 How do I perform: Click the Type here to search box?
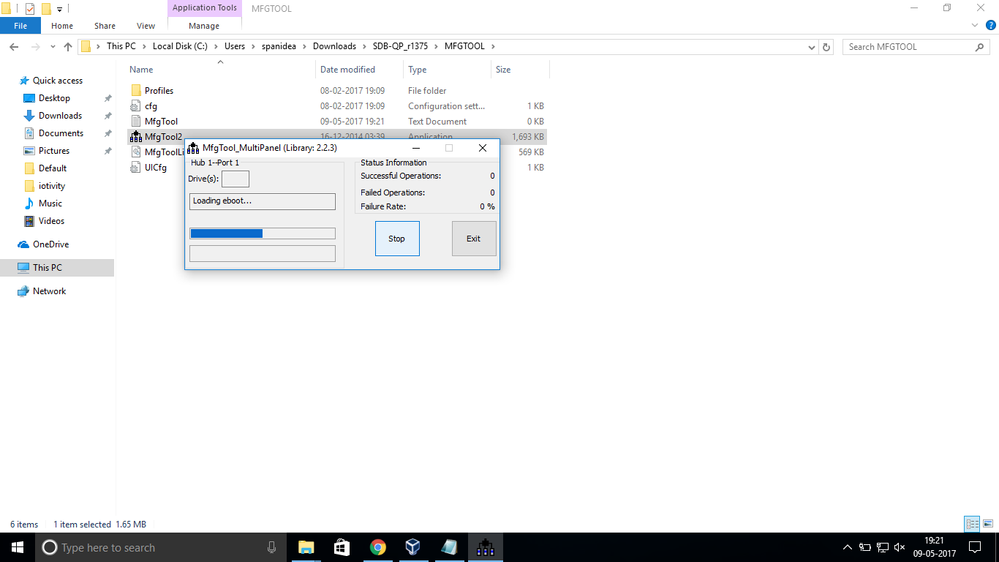point(162,547)
